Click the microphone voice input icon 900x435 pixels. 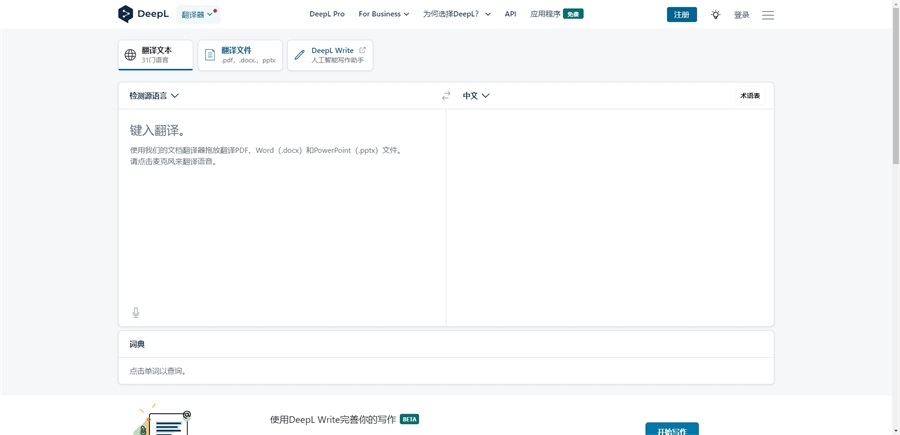coord(136,313)
